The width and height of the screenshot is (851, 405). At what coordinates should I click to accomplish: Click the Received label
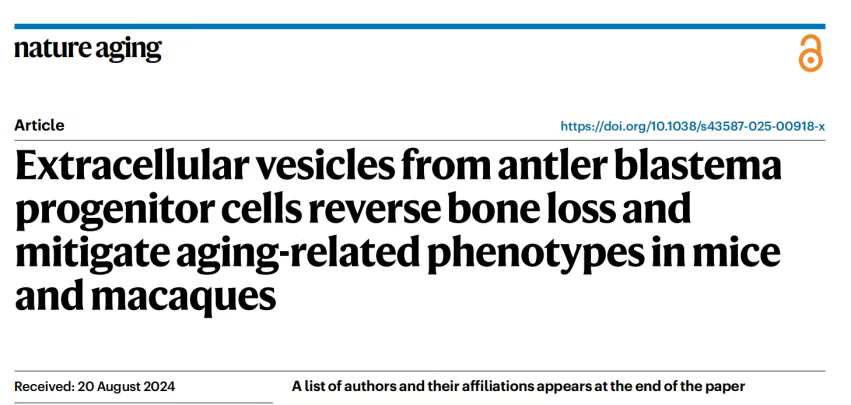coord(45,386)
